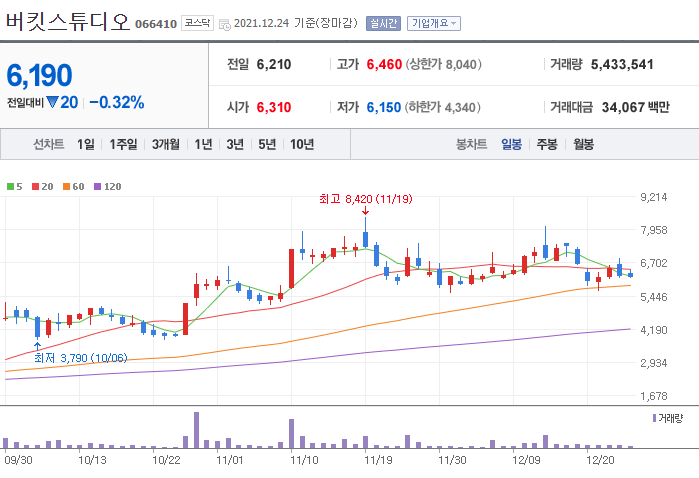Viewport: 699px width, 478px height.
Task: Click the 전일 value 6,210
Action: coord(274,65)
